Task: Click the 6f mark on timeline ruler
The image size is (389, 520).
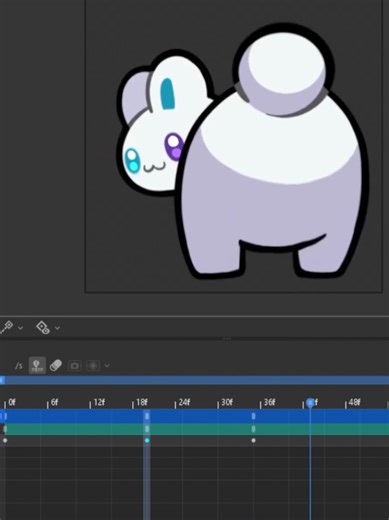Action: (x=54, y=402)
